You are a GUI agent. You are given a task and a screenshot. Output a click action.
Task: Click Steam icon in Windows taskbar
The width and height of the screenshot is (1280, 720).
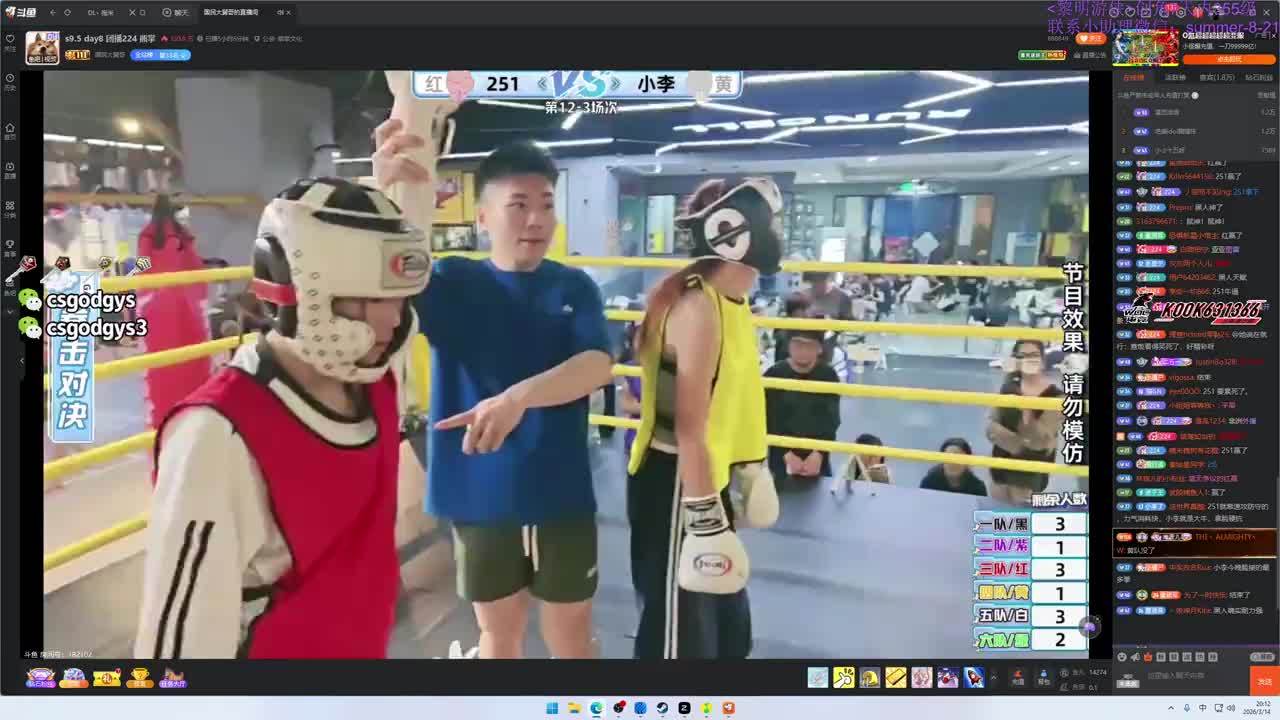click(x=662, y=708)
